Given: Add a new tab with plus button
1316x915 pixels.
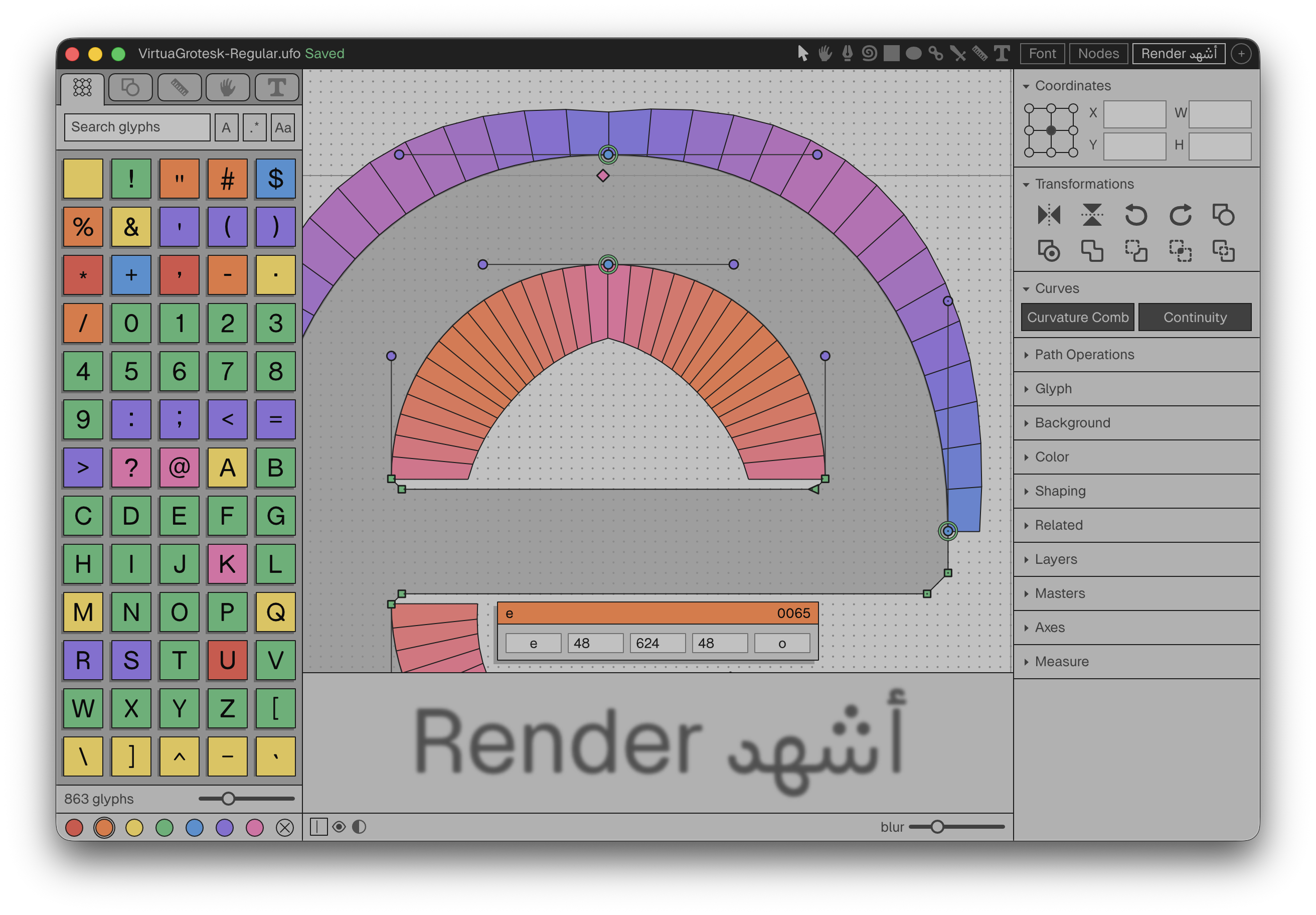Looking at the screenshot, I should coord(1241,53).
